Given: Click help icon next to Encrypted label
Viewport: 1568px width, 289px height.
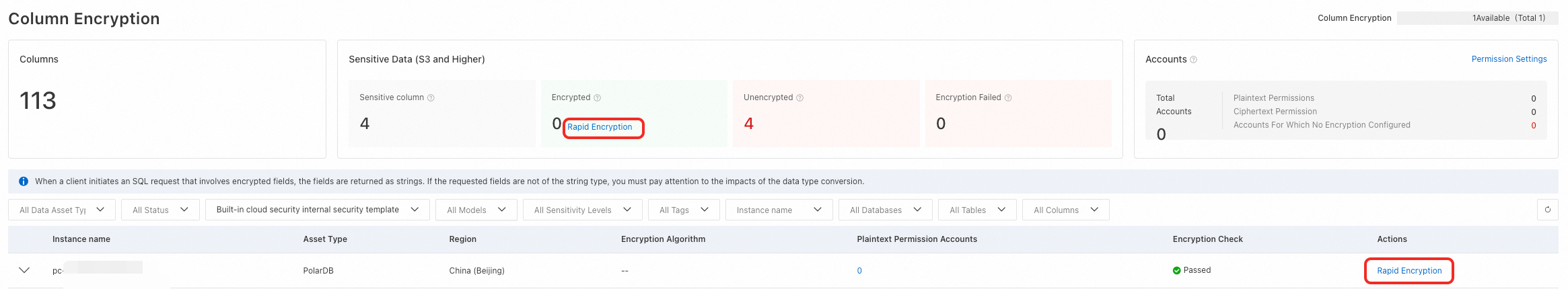Looking at the screenshot, I should pos(597,98).
